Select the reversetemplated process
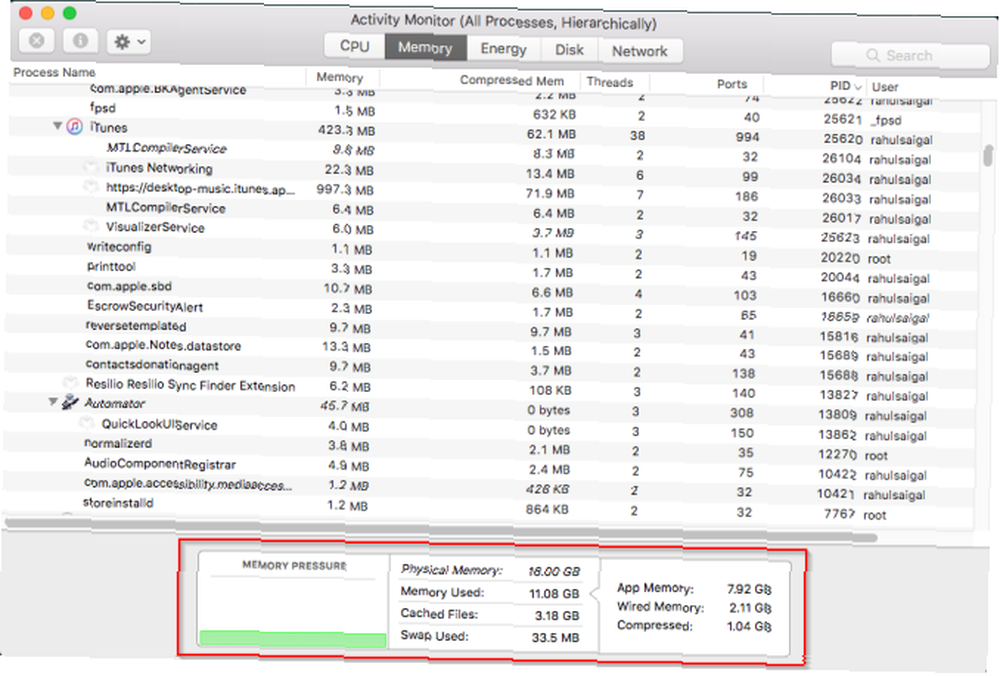Image resolution: width=1000 pixels, height=676 pixels. click(490, 330)
